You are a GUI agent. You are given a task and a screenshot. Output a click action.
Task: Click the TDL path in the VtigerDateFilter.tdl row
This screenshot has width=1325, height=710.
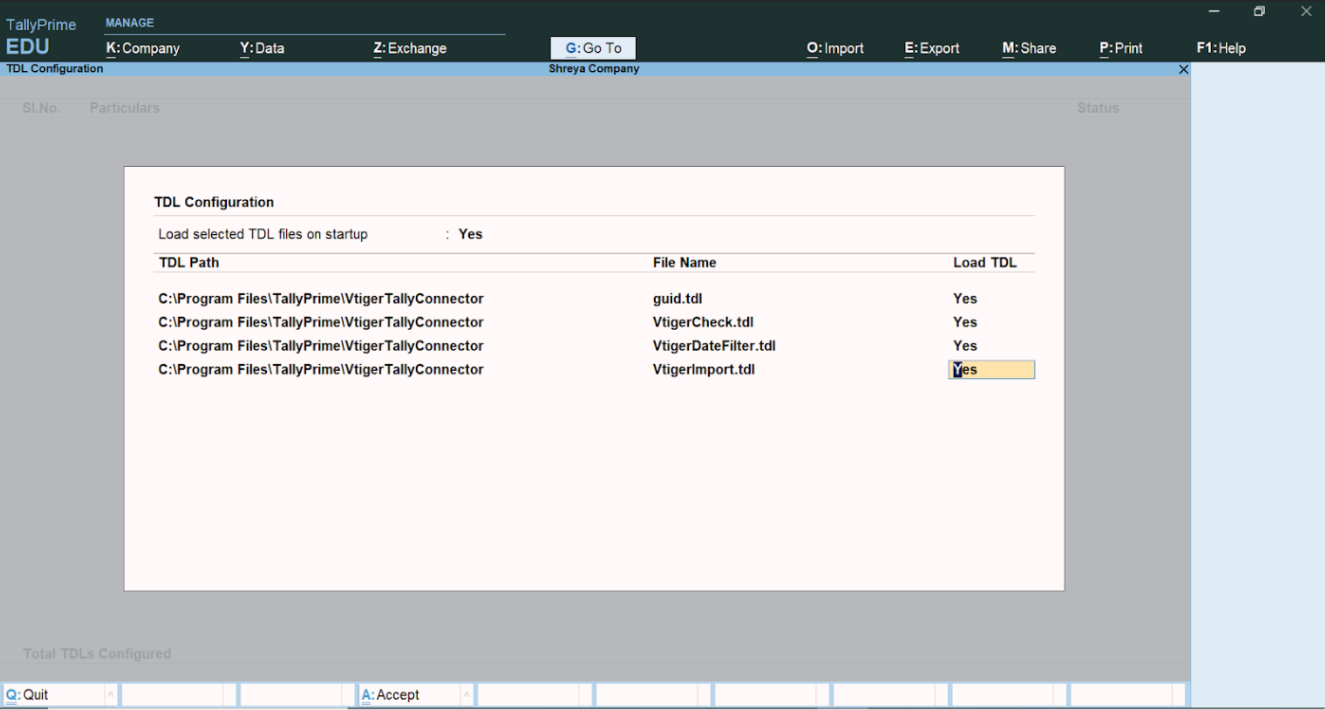tap(321, 346)
